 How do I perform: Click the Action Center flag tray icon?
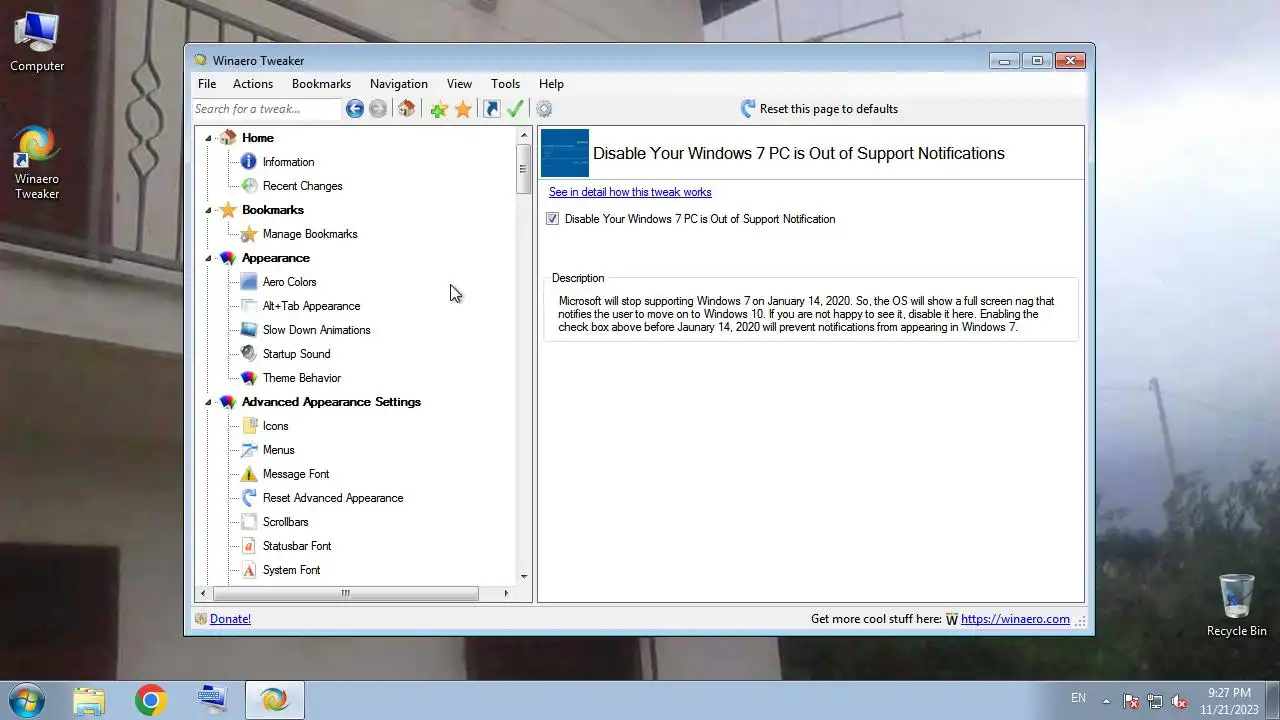click(1131, 701)
